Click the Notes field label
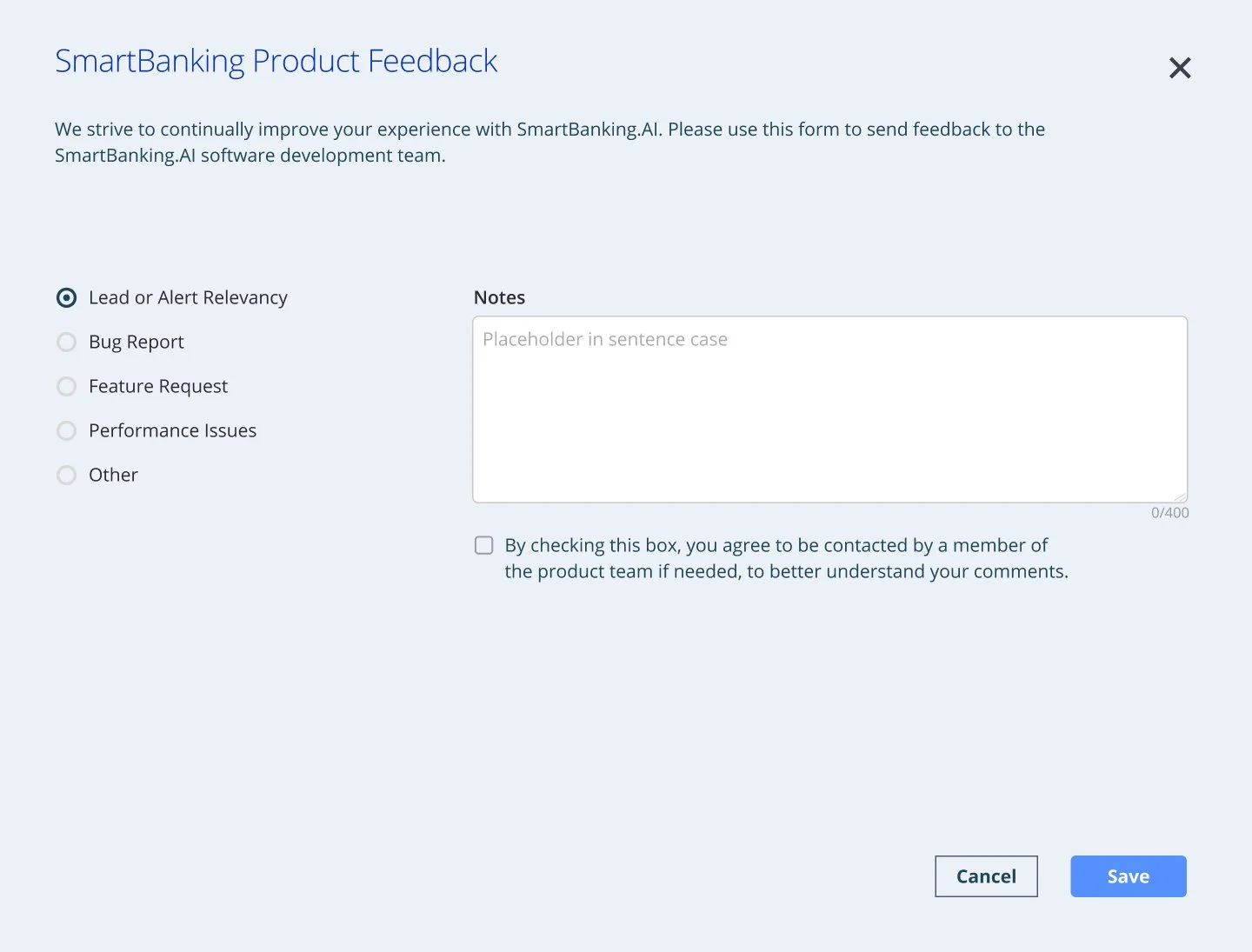Screen dimensions: 1252x952 pos(499,297)
